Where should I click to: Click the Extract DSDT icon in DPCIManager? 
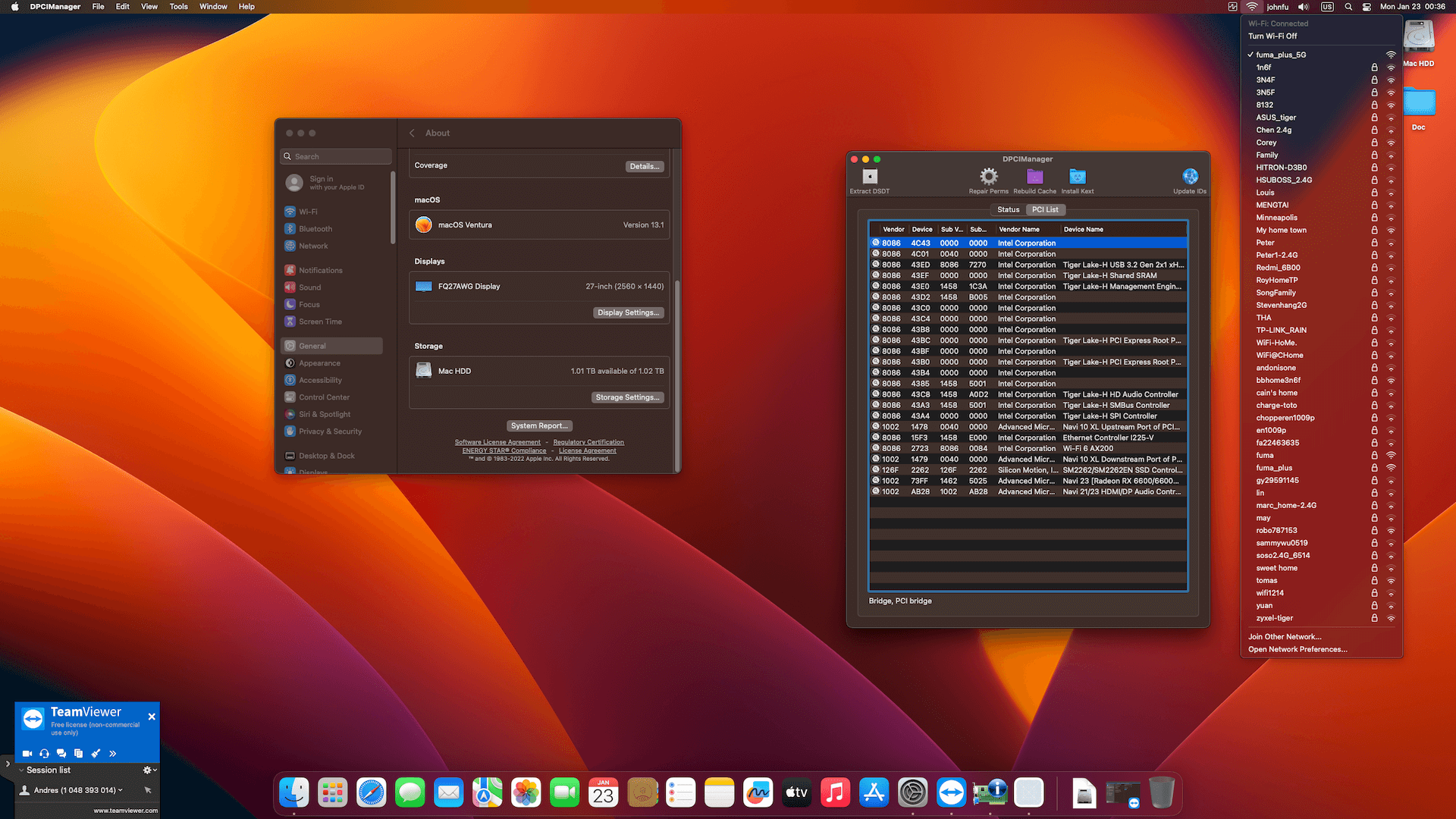[x=869, y=179]
